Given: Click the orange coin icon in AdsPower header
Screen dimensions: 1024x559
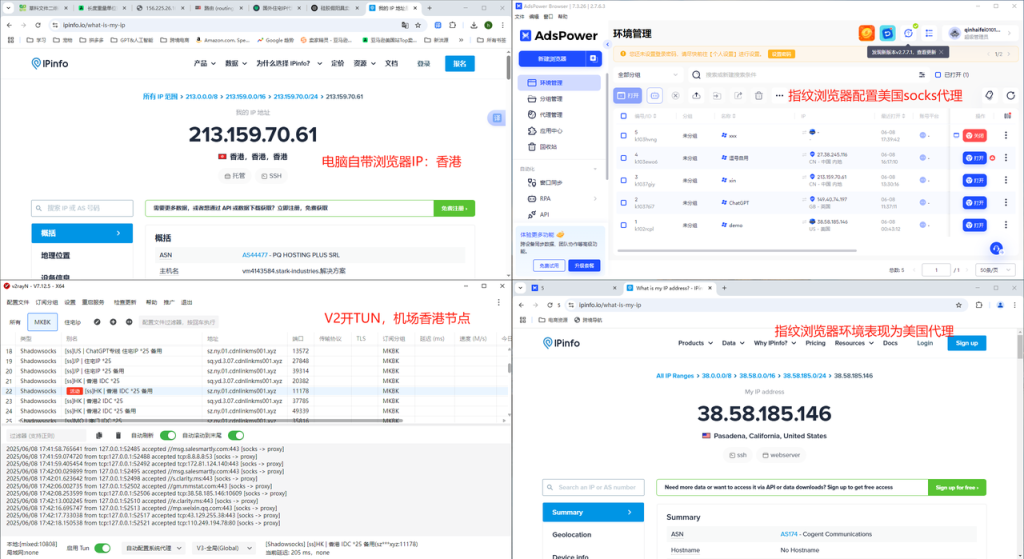Looking at the screenshot, I should 867,33.
